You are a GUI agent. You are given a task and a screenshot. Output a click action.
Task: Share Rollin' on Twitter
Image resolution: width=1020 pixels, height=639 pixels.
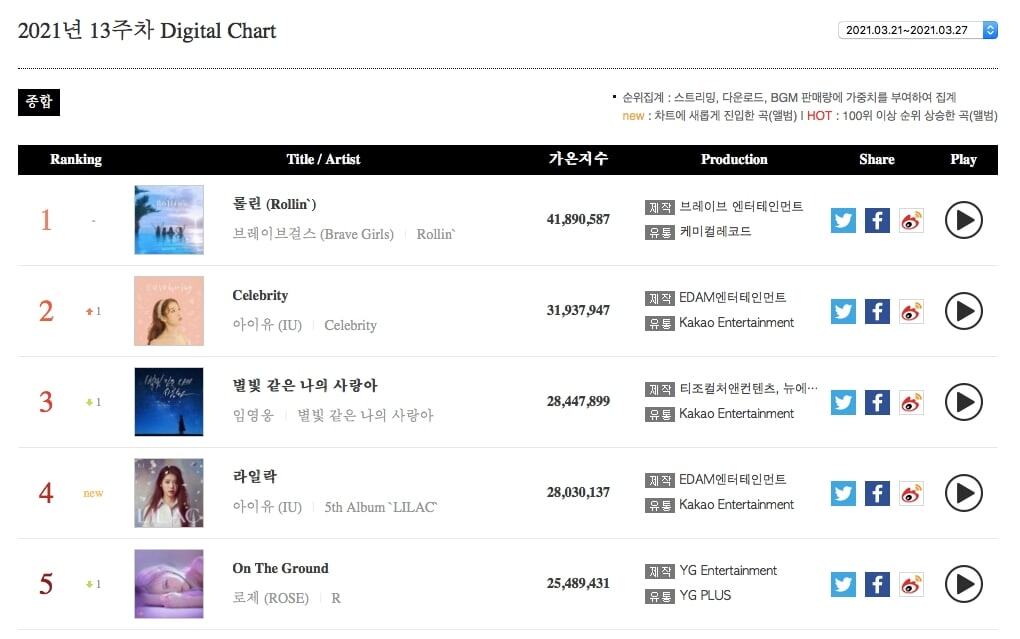[x=843, y=220]
